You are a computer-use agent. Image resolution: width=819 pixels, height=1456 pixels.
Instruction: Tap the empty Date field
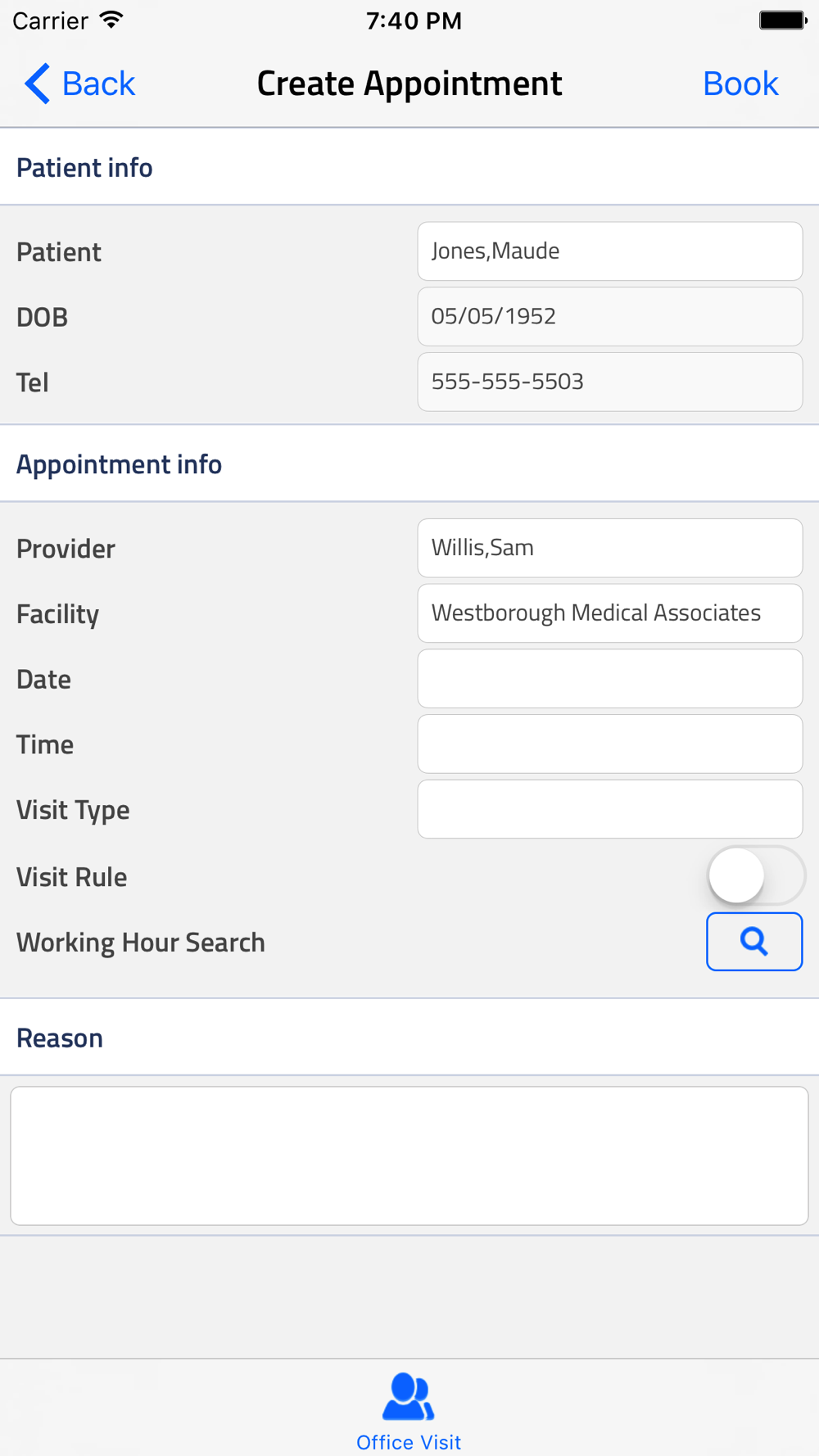point(609,679)
